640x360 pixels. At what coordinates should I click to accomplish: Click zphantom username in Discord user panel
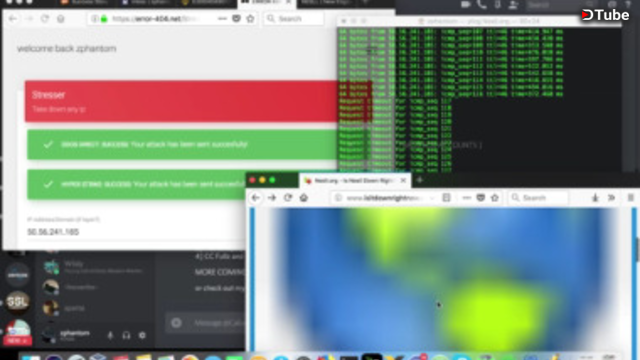pos(75,333)
